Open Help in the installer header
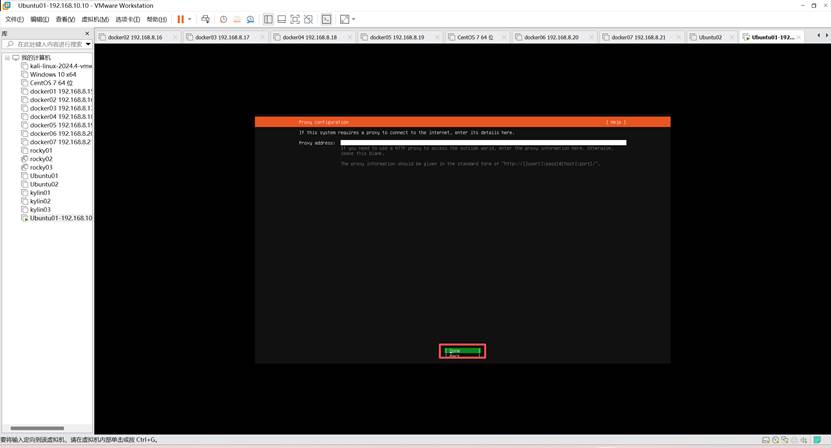This screenshot has width=831, height=448. (616, 122)
